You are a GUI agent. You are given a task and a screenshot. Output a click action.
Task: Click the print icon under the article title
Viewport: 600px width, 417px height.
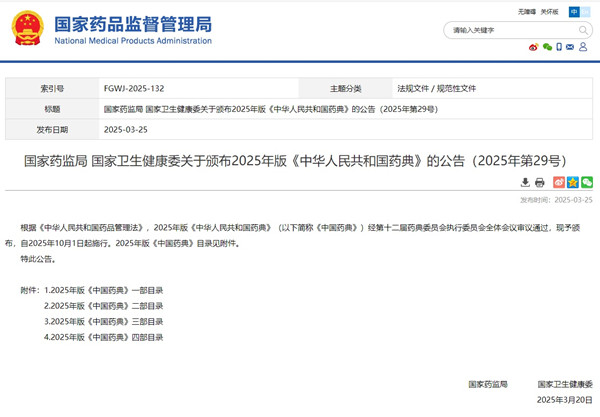click(x=540, y=182)
